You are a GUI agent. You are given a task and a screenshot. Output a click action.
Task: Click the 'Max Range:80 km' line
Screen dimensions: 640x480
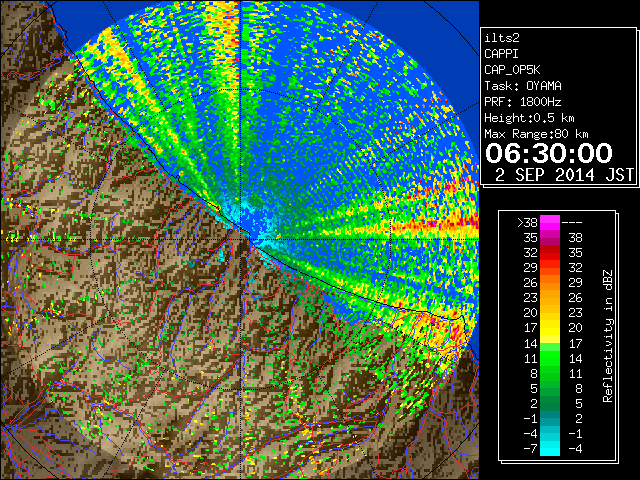tap(536, 134)
